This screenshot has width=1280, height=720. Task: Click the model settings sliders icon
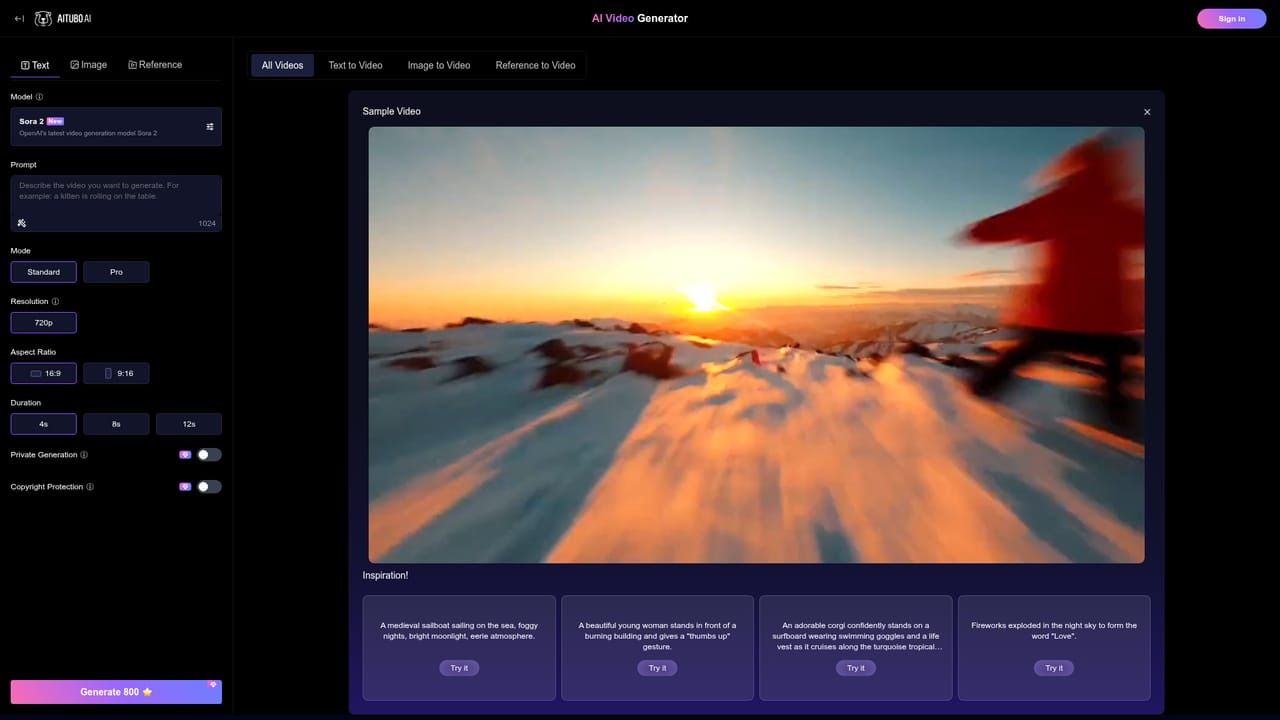click(x=210, y=127)
